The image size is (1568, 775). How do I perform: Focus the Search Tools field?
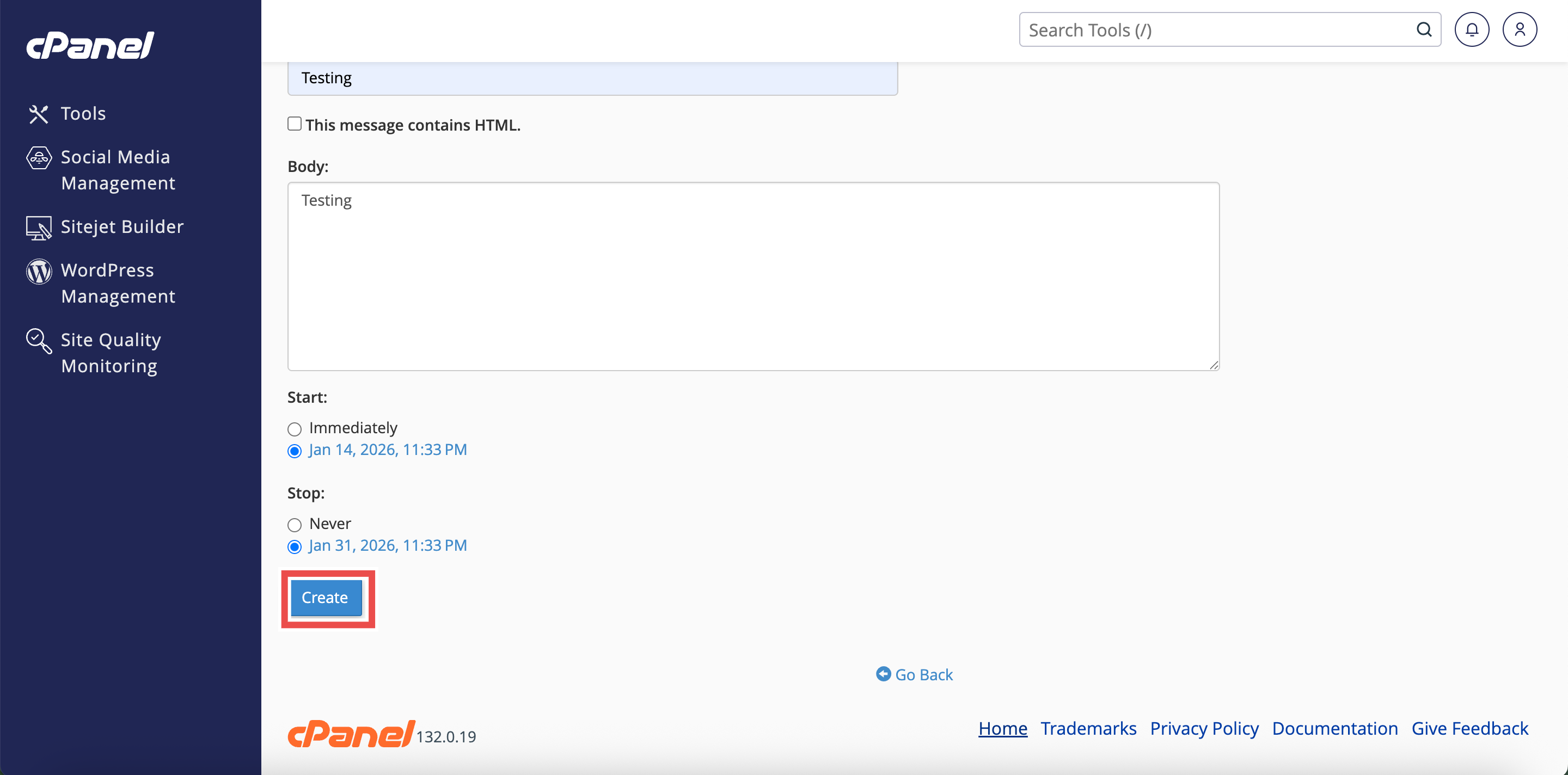1217,30
